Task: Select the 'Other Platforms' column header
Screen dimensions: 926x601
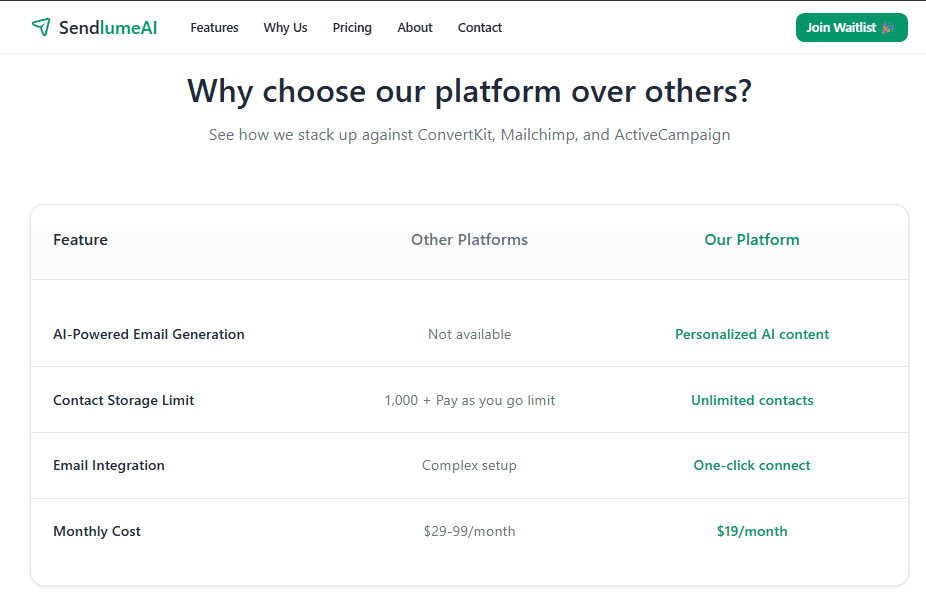Action: tap(469, 240)
